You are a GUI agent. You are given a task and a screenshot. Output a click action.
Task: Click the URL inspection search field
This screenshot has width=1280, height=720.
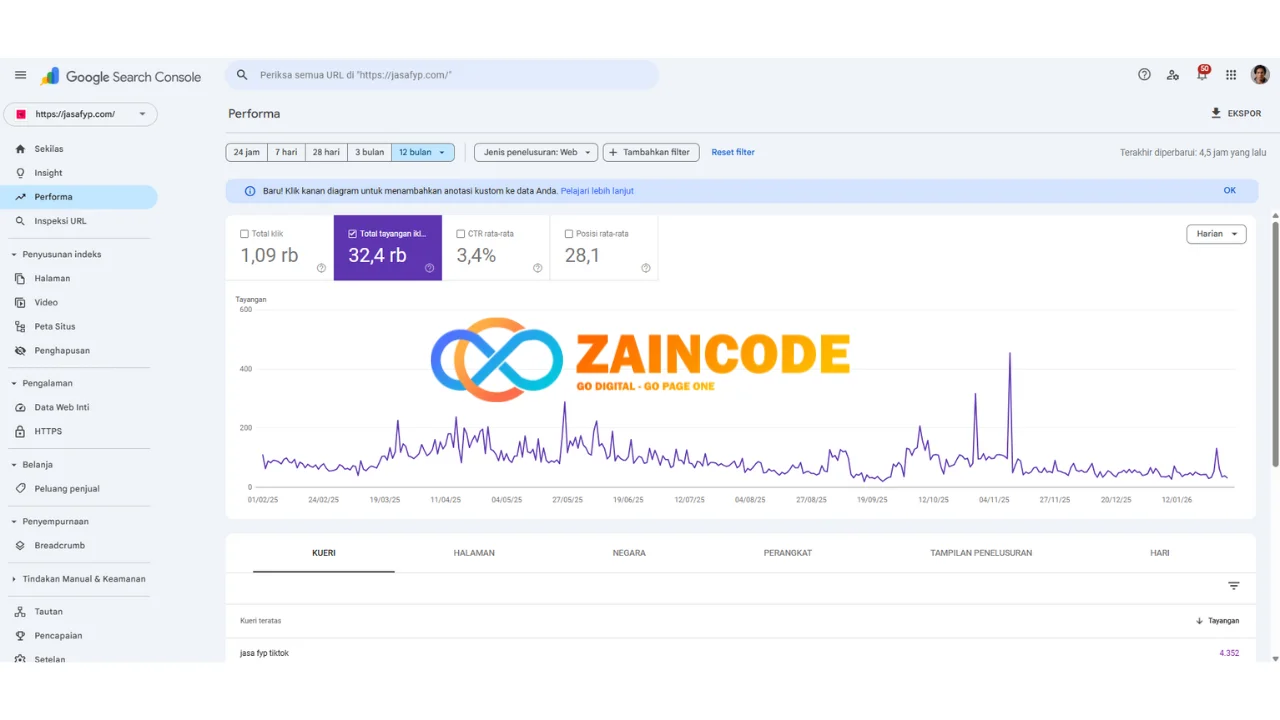coord(442,75)
